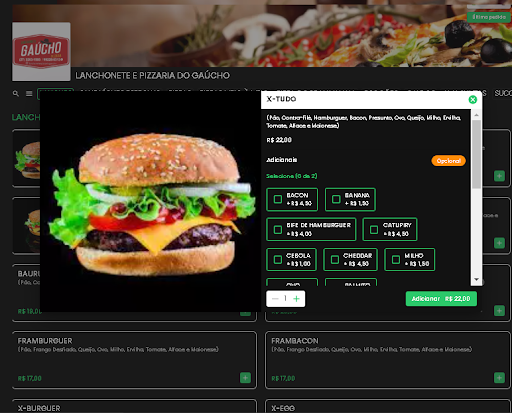Image resolution: width=512 pixels, height=413 pixels.
Task: Close the X-TUDO product dialog
Action: 472,99
